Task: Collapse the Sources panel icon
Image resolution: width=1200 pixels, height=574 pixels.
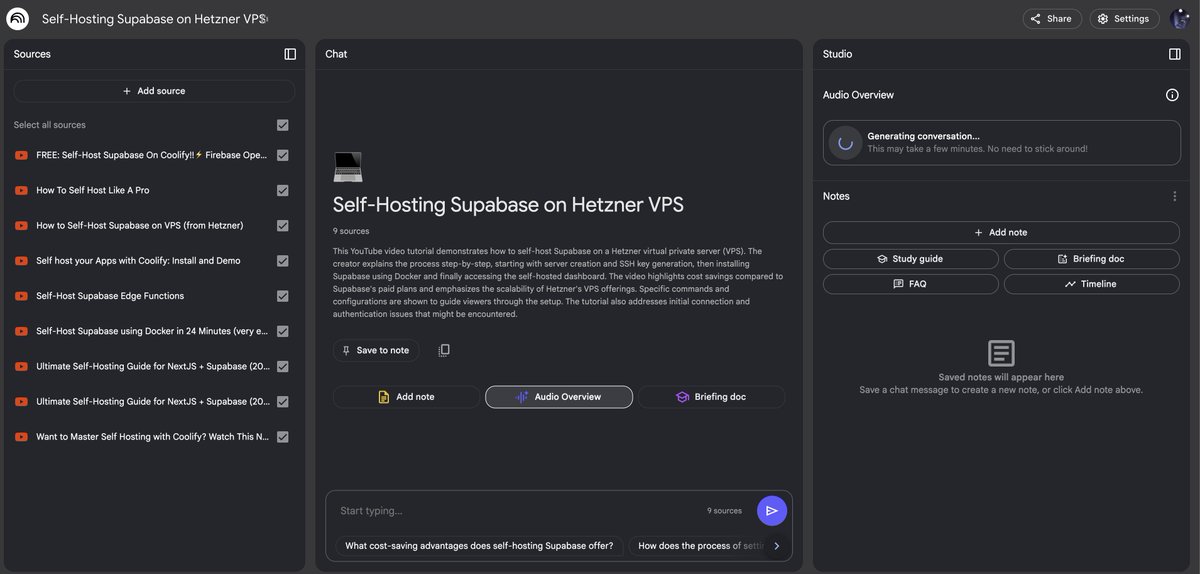Action: click(x=290, y=54)
